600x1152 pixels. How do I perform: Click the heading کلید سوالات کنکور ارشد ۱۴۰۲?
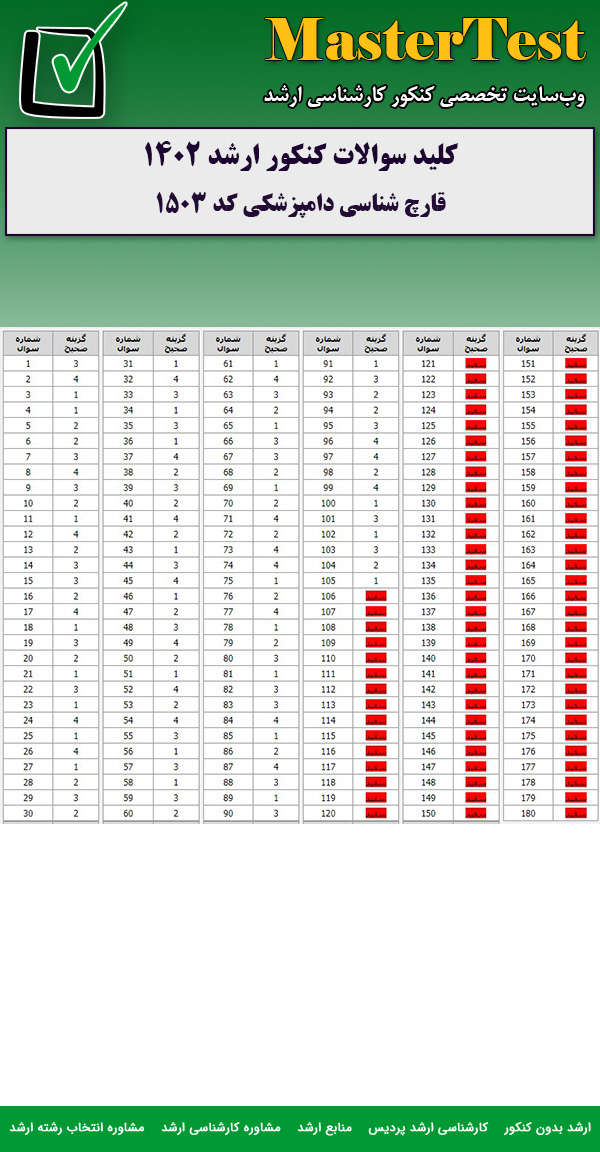point(300,156)
